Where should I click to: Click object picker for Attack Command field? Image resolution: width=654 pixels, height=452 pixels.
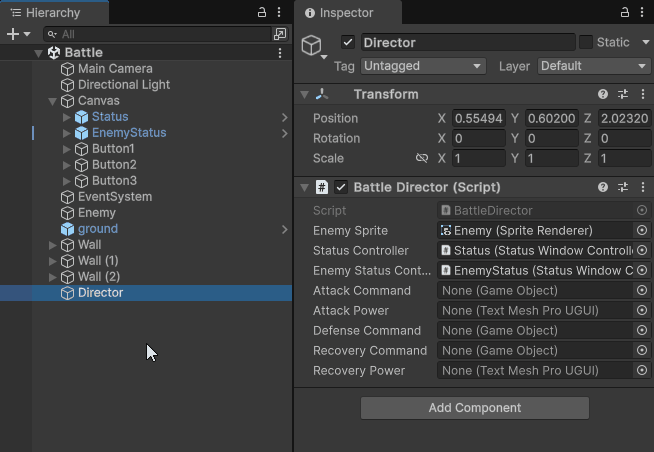tap(641, 290)
